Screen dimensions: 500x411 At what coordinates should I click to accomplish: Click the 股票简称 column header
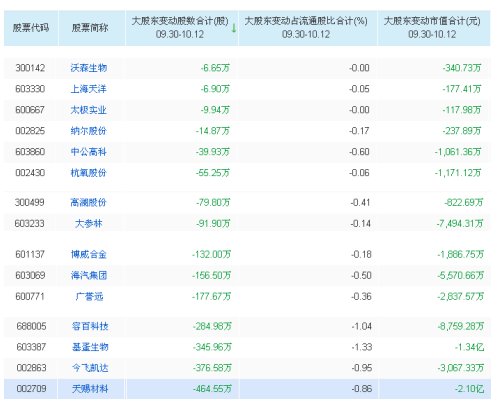coord(90,28)
